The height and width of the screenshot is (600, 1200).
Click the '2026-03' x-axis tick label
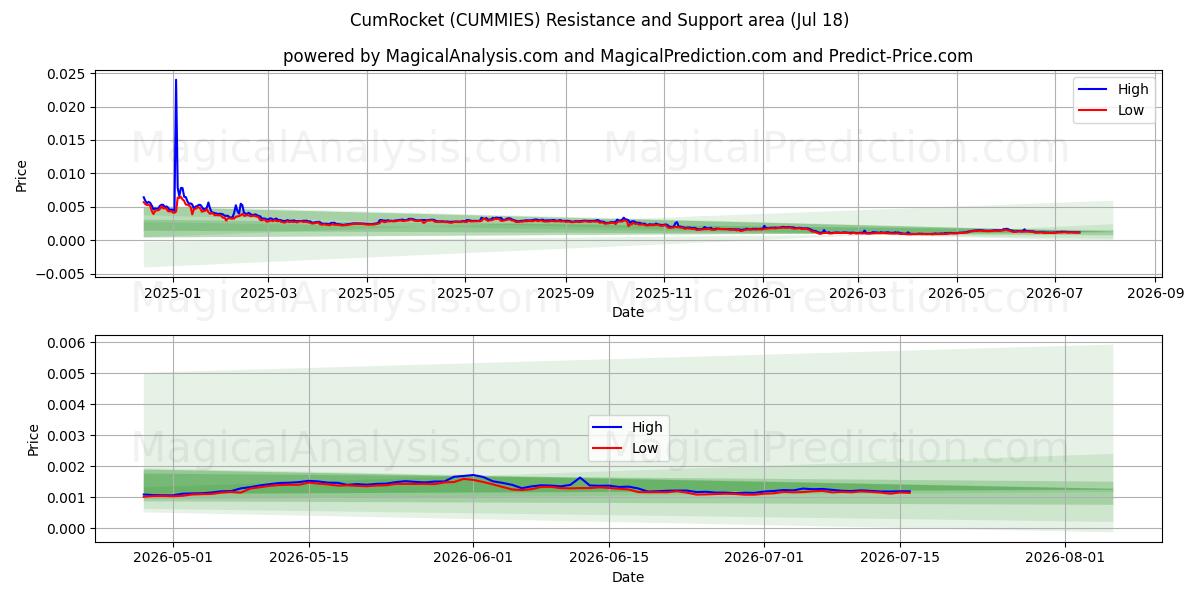coord(857,293)
